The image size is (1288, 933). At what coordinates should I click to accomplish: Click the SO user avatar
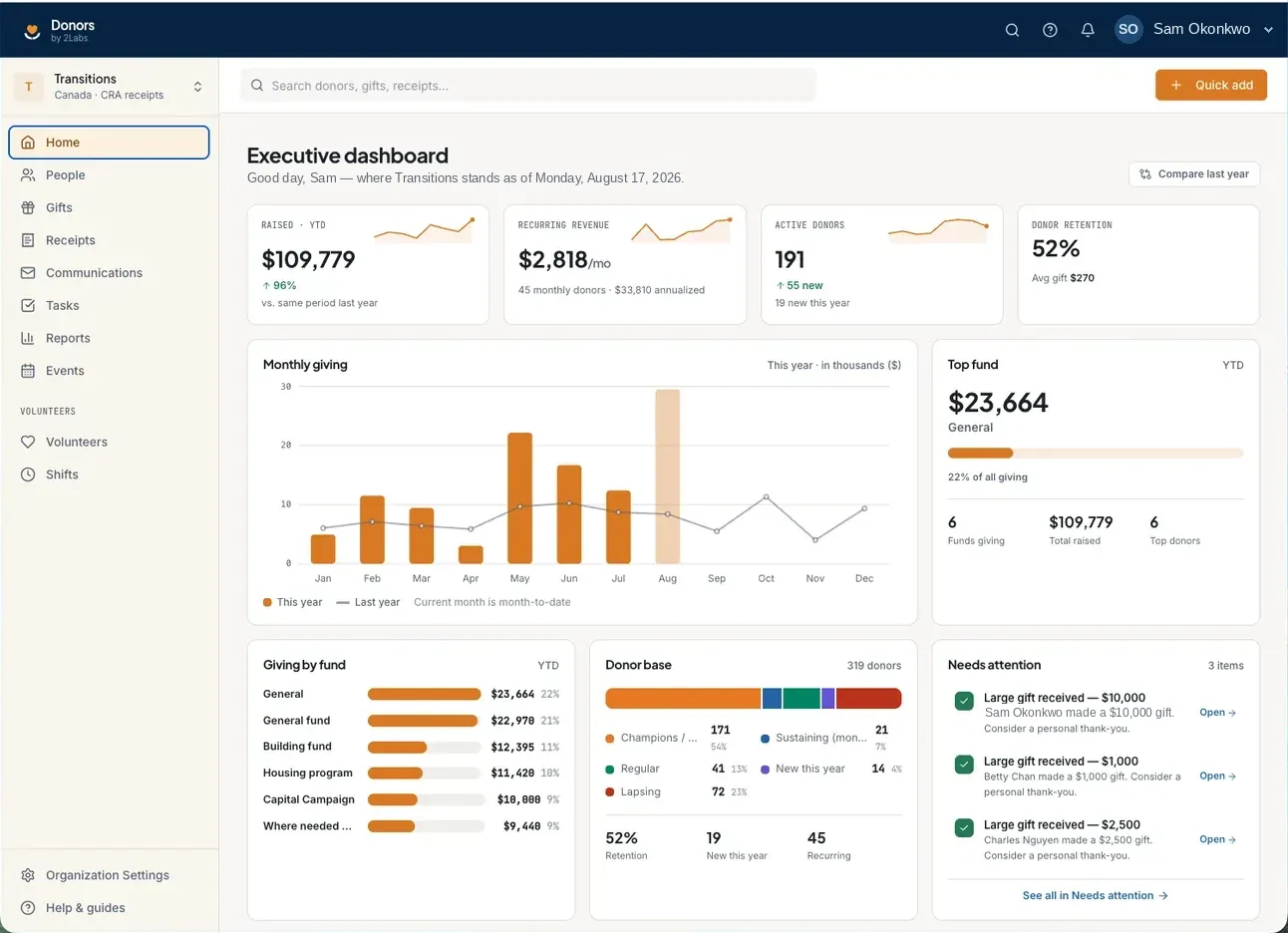(x=1128, y=29)
